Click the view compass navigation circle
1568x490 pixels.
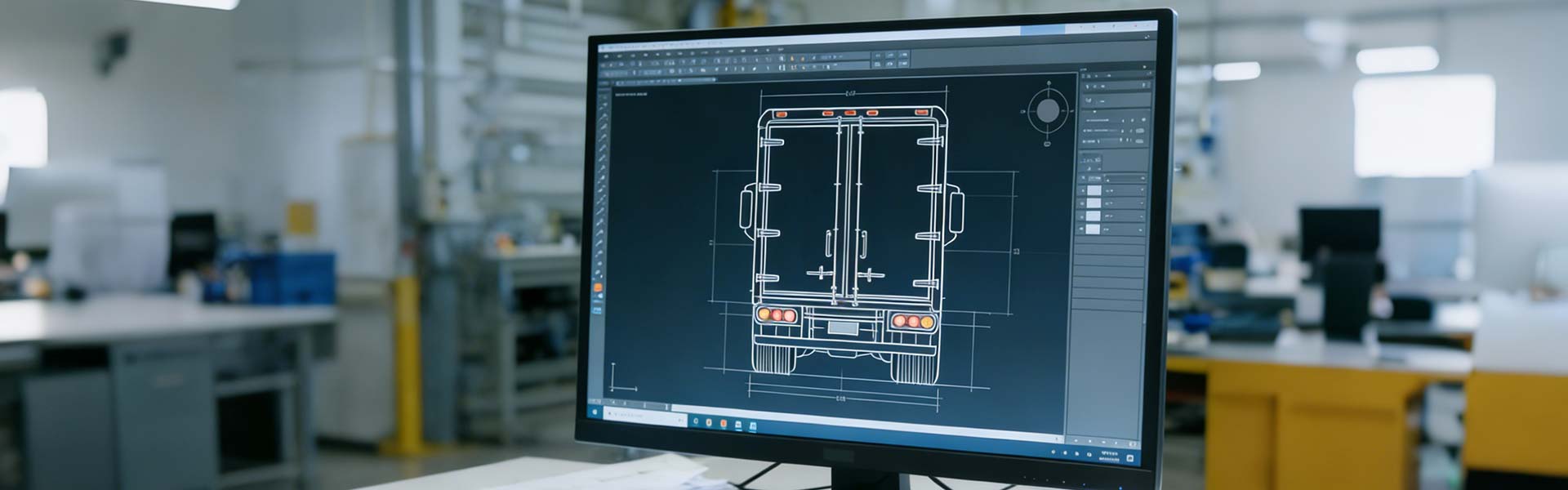pyautogui.click(x=1048, y=110)
